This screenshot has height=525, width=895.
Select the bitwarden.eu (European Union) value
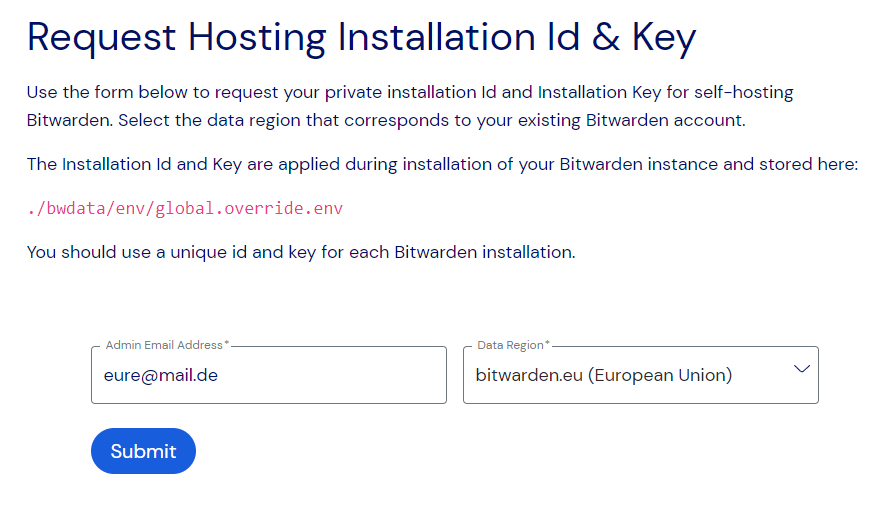(604, 376)
